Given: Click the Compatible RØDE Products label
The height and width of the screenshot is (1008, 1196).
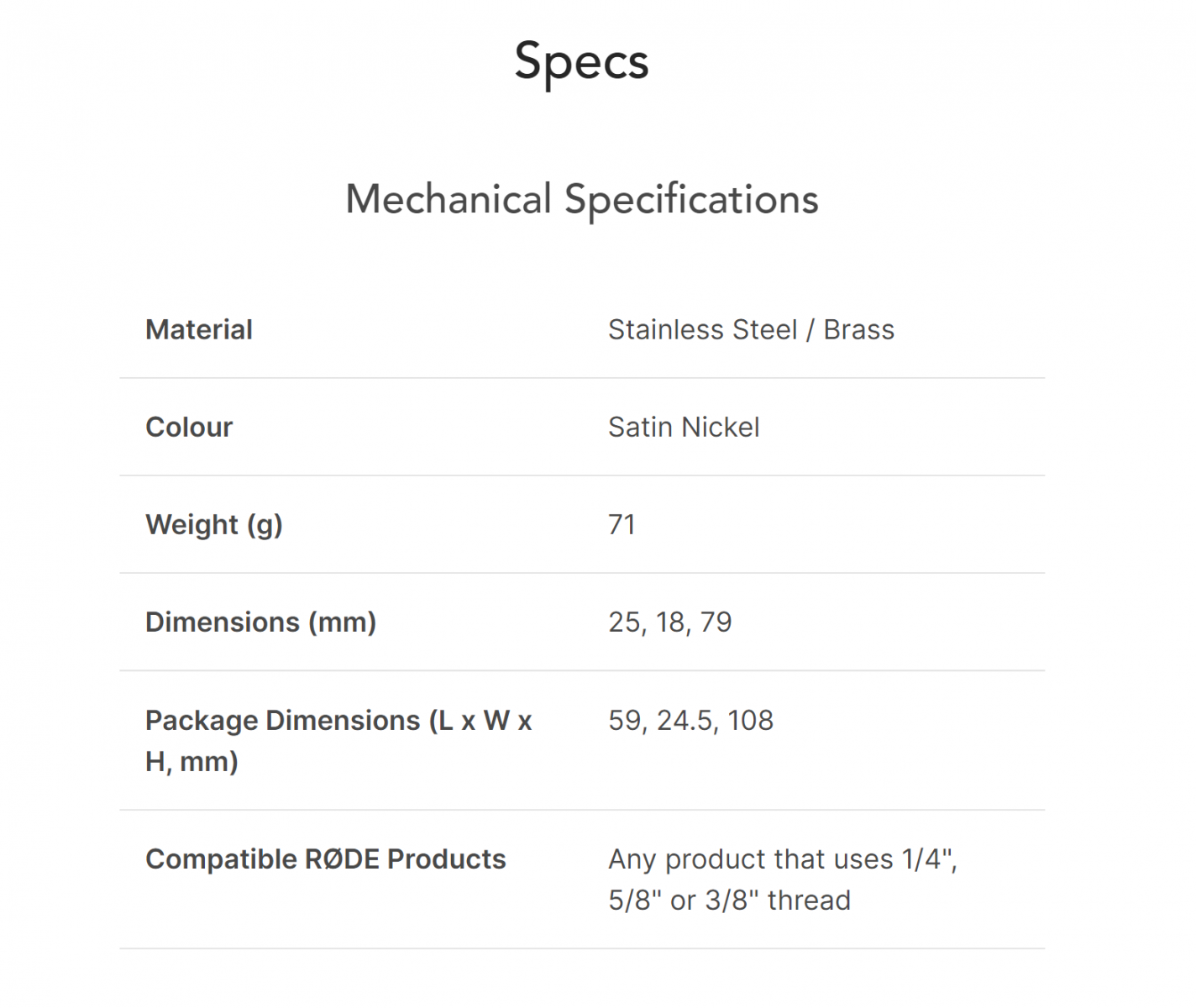Looking at the screenshot, I should pos(326,858).
